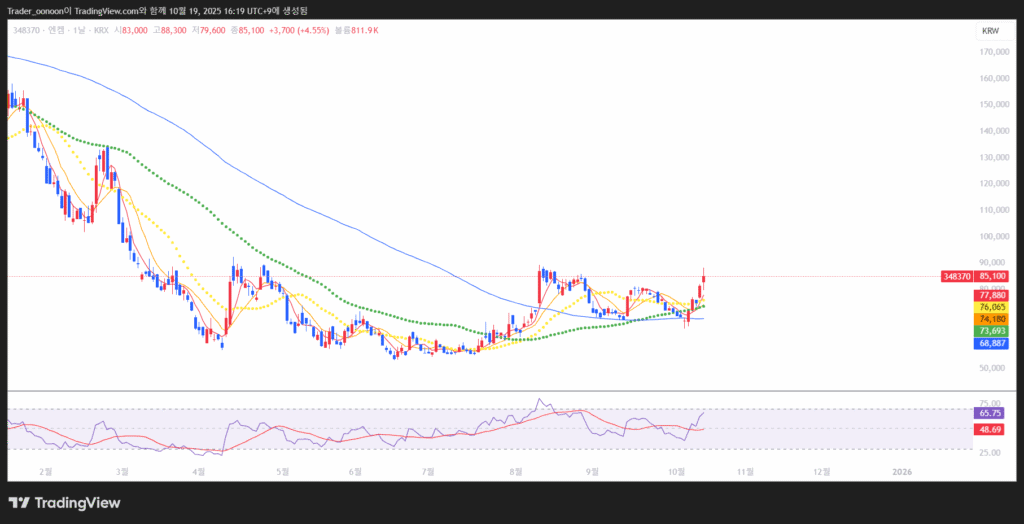Click the purple 65.75 RSI value label

click(990, 412)
